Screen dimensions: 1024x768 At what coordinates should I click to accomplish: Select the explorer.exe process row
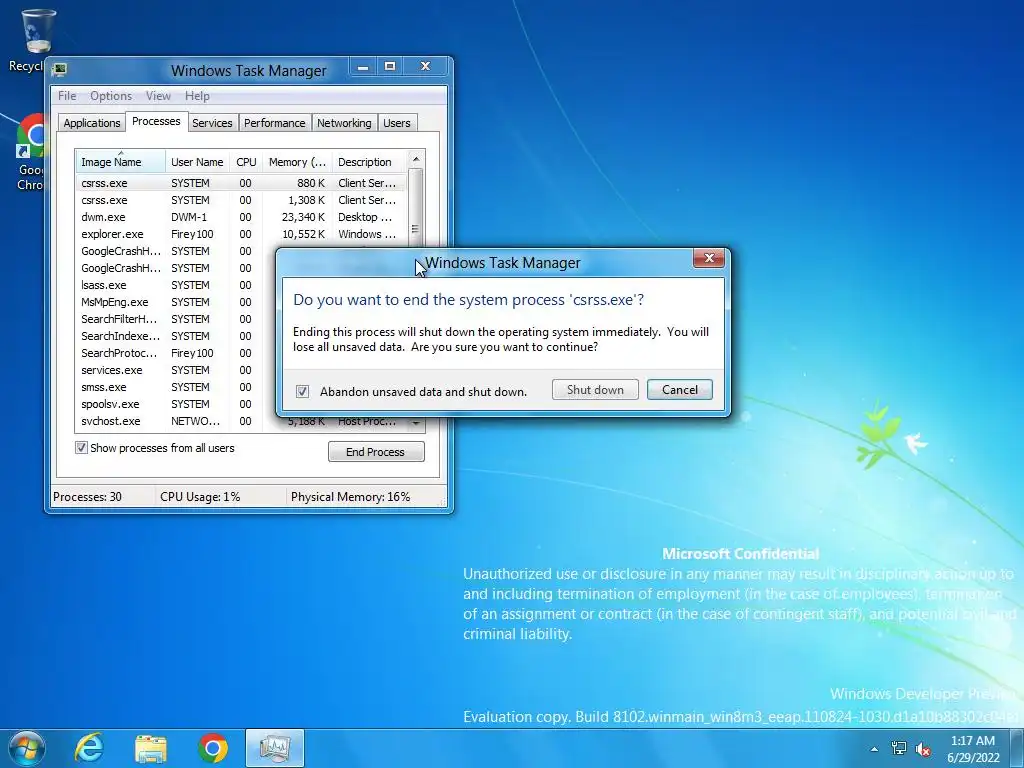[240, 234]
